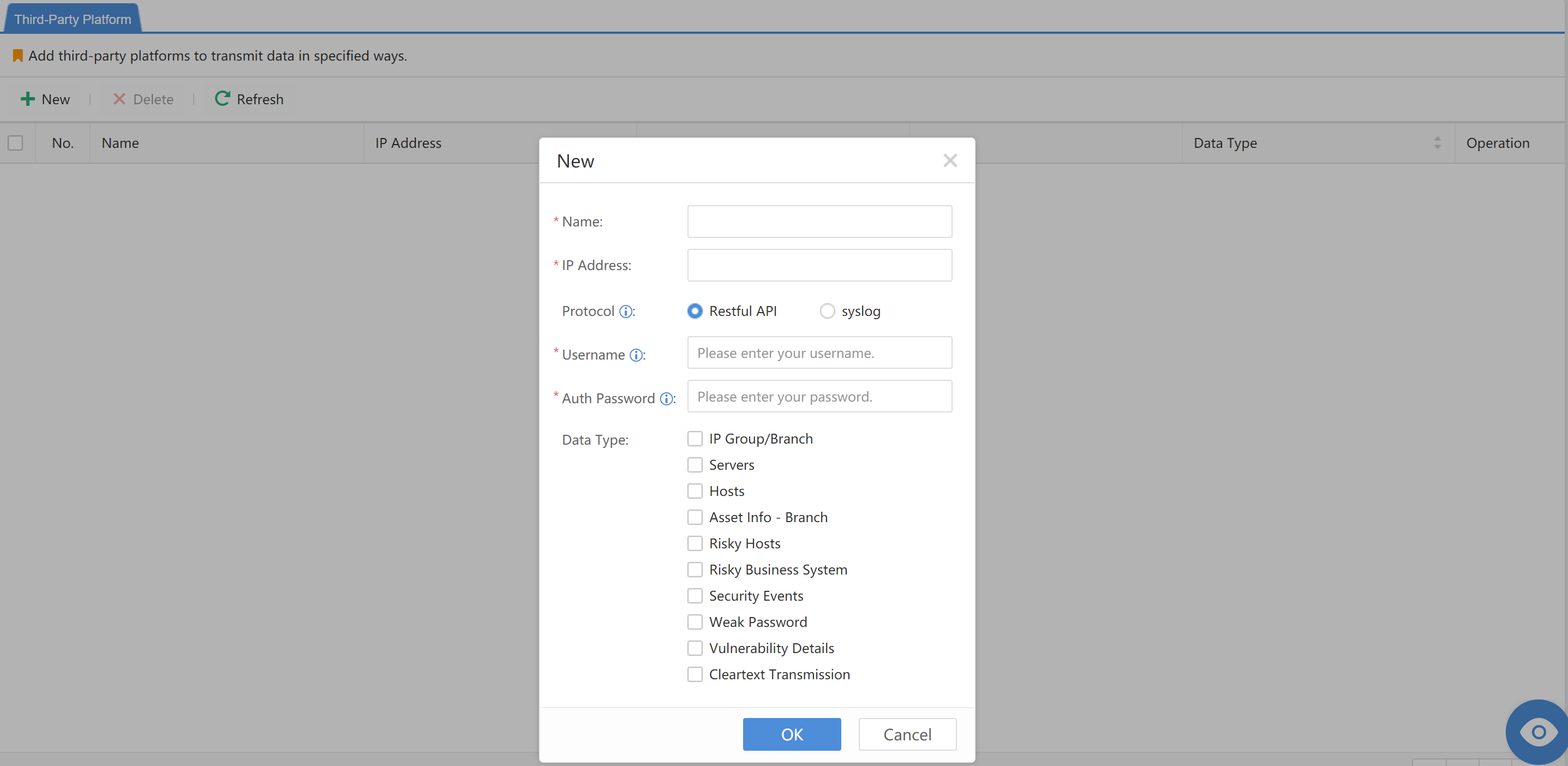Click the blue eye floating icon
This screenshot has height=766, width=1568.
[1537, 731]
